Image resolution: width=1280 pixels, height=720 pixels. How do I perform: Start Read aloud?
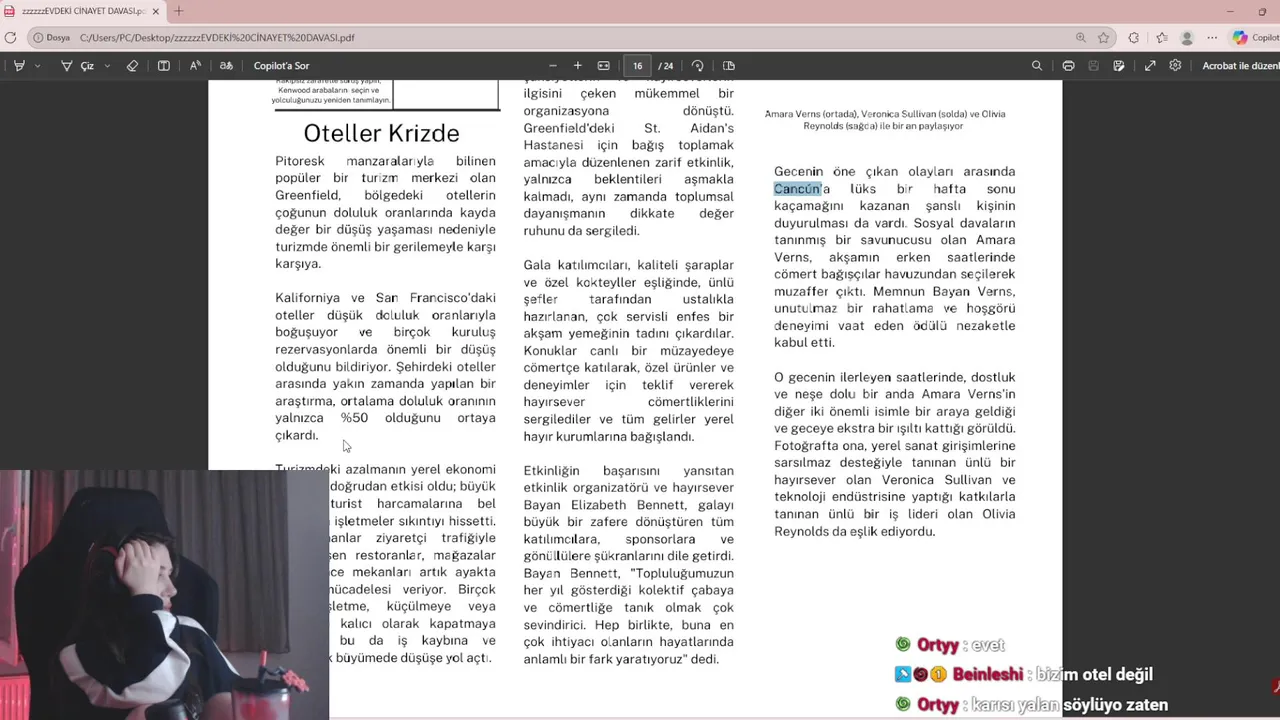coord(195,66)
